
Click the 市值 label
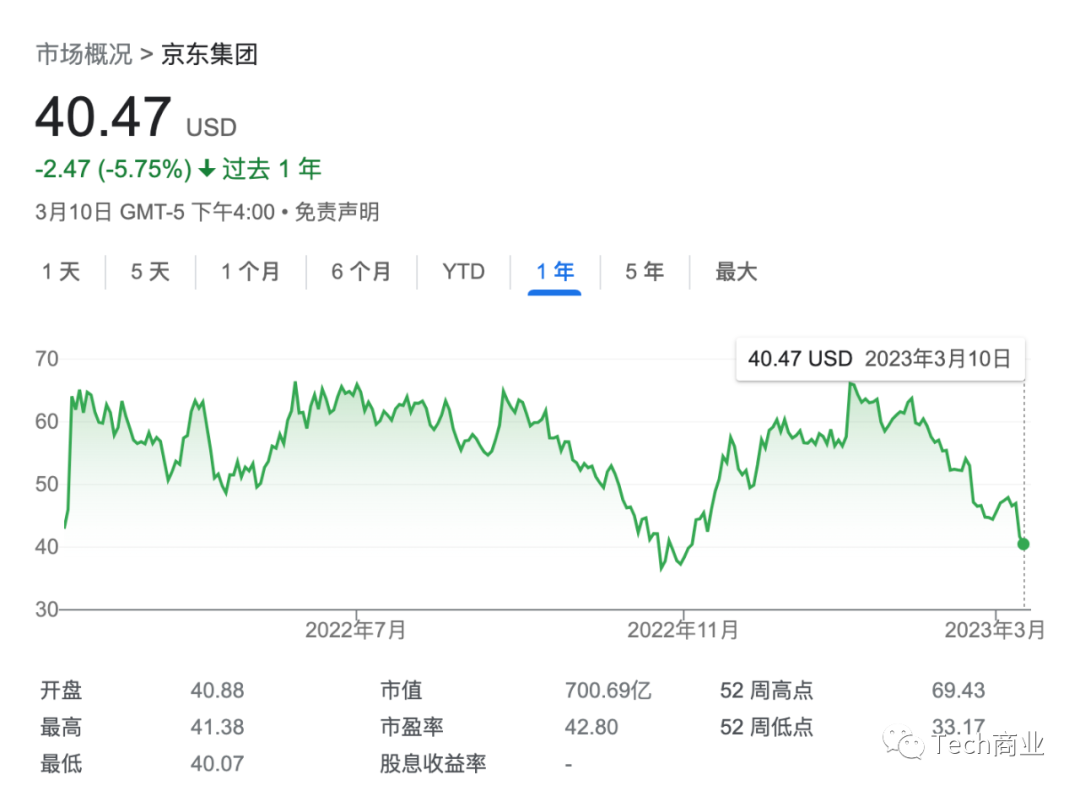pyautogui.click(x=401, y=690)
